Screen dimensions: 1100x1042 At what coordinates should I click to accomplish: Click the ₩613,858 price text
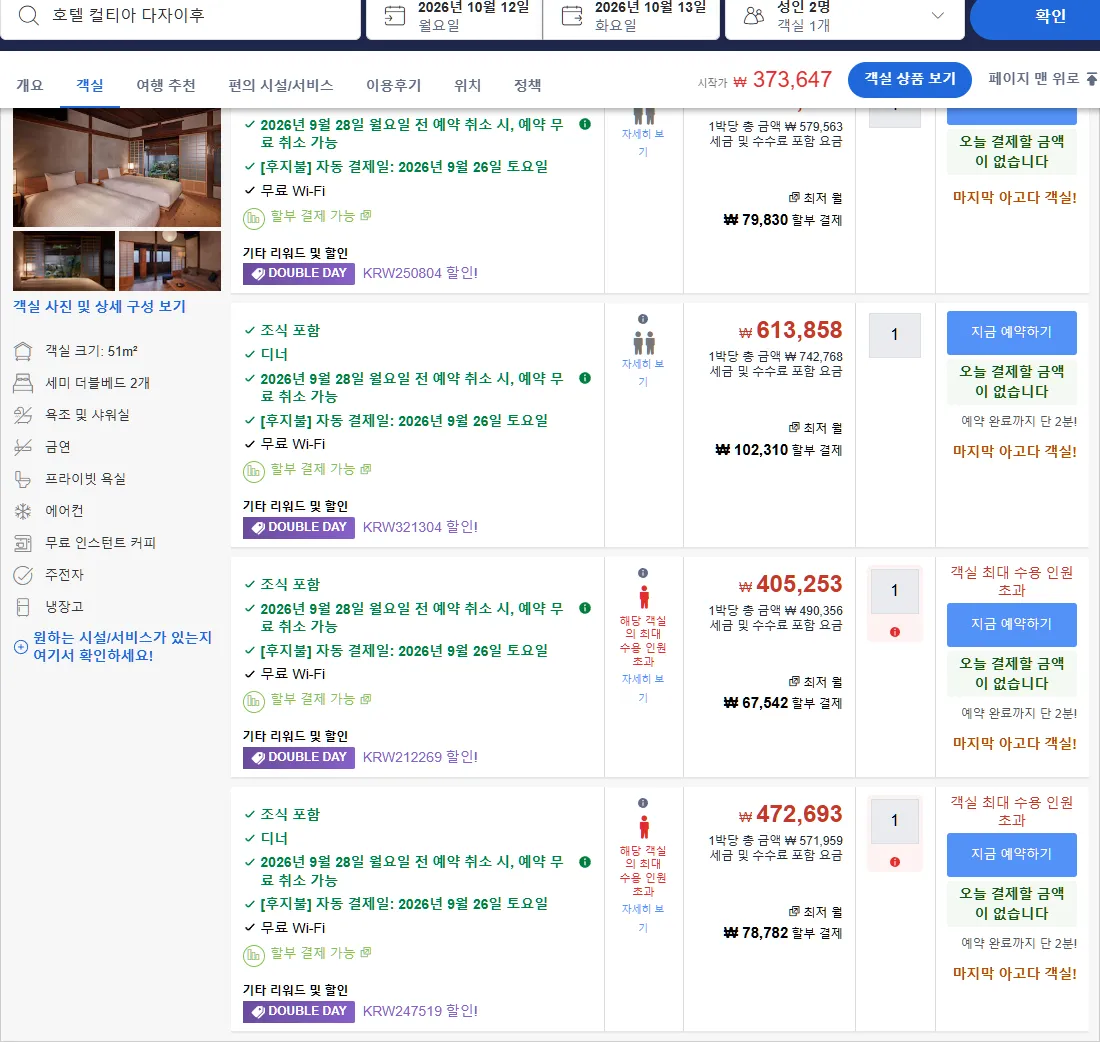[791, 330]
